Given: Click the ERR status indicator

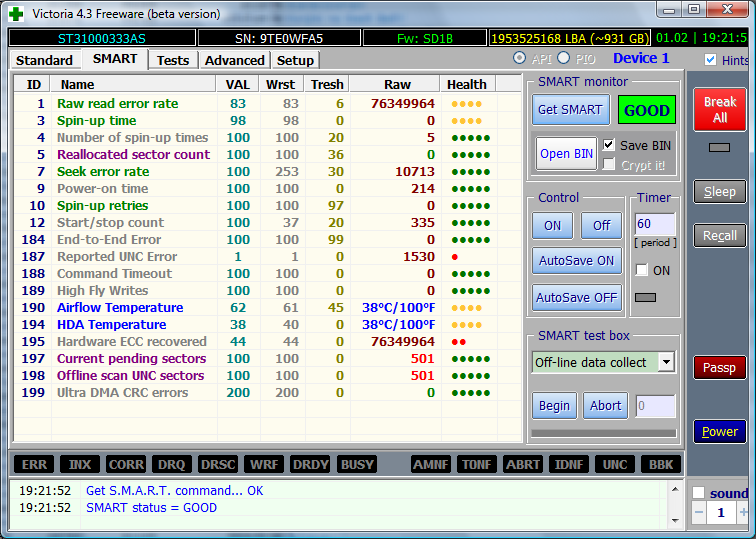Looking at the screenshot, I should point(34,464).
